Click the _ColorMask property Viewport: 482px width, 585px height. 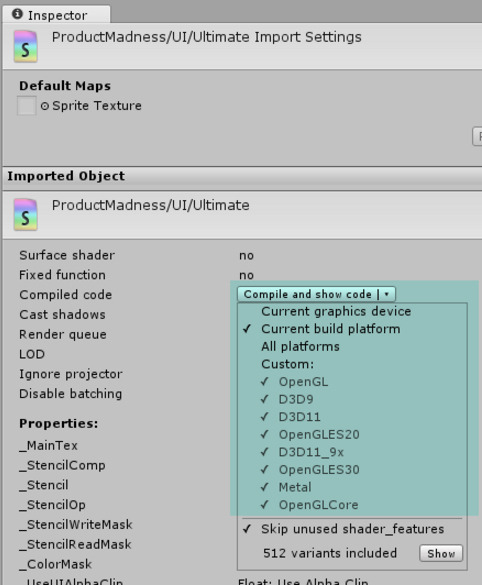[55, 564]
